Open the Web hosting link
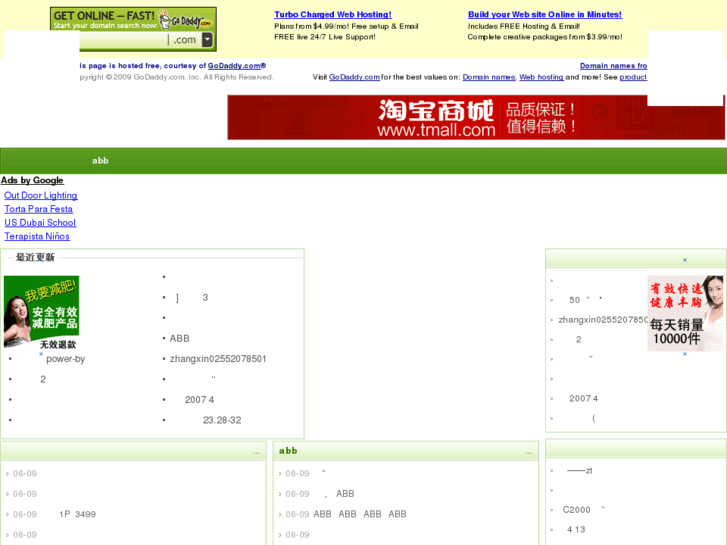The height and width of the screenshot is (545, 727). (x=541, y=77)
